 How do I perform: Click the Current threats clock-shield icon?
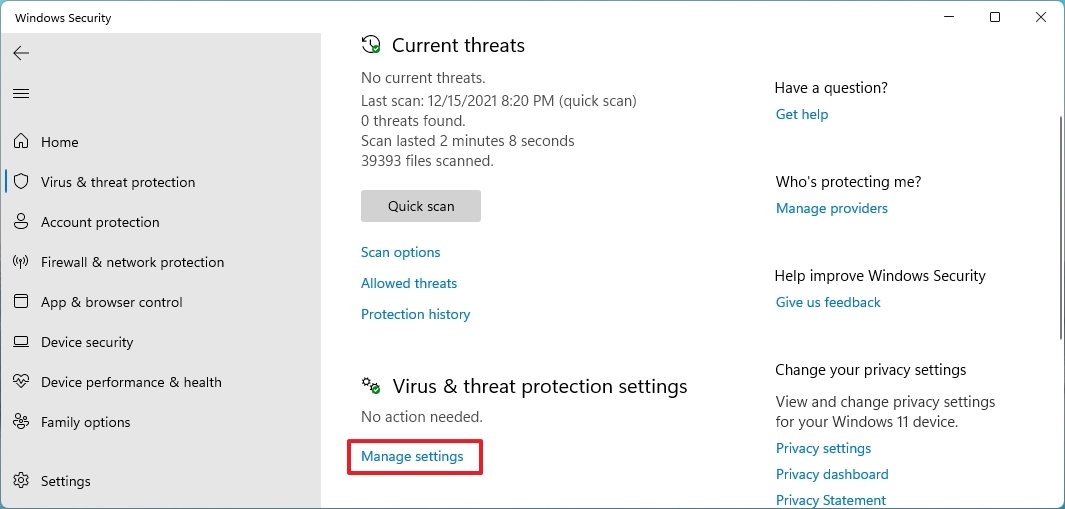pos(371,45)
